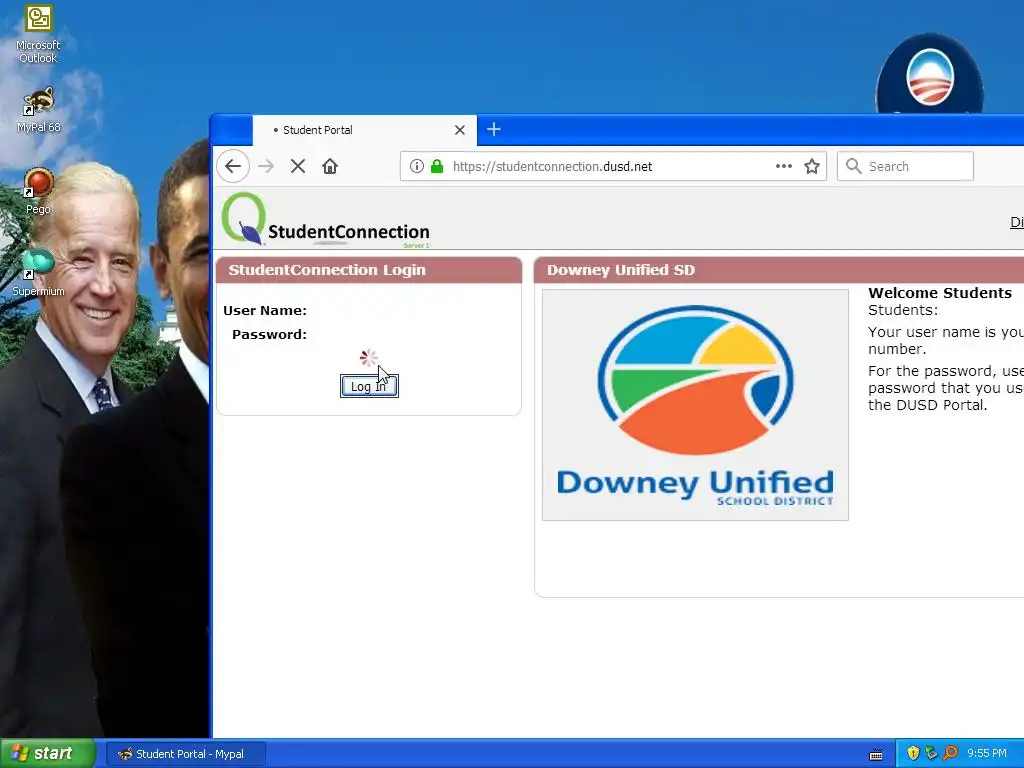1024x768 pixels.
Task: Click the green padlock security icon
Action: click(x=437, y=166)
